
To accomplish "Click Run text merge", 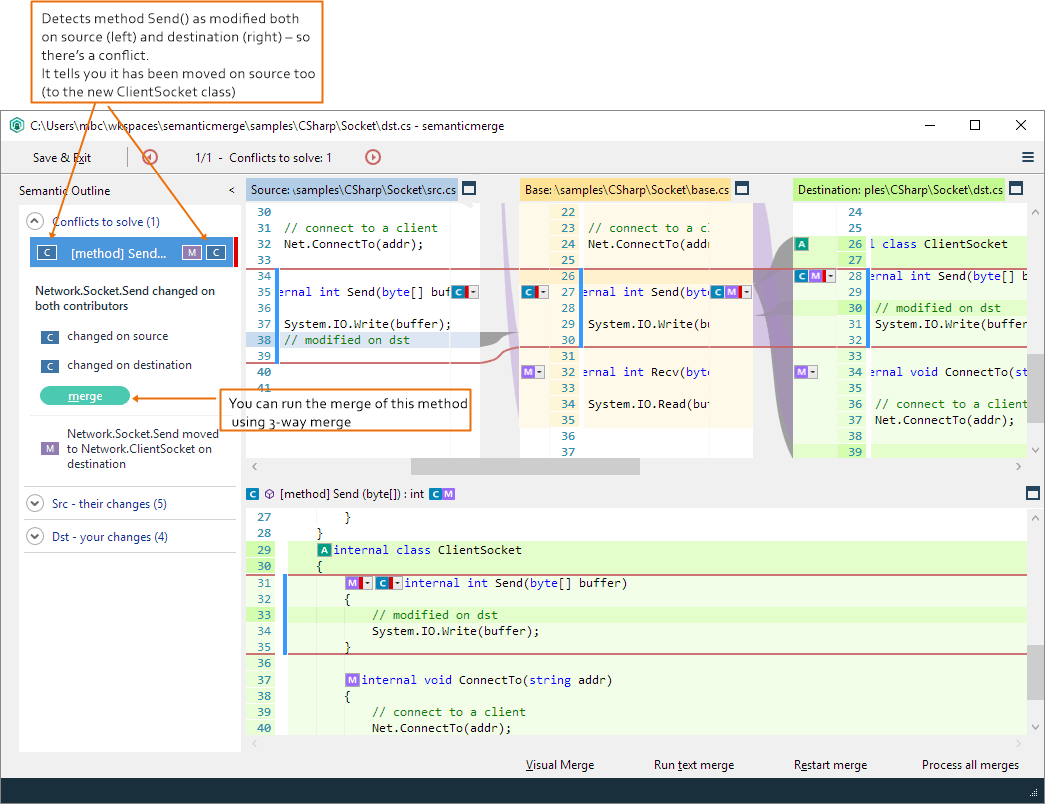I will click(x=694, y=765).
